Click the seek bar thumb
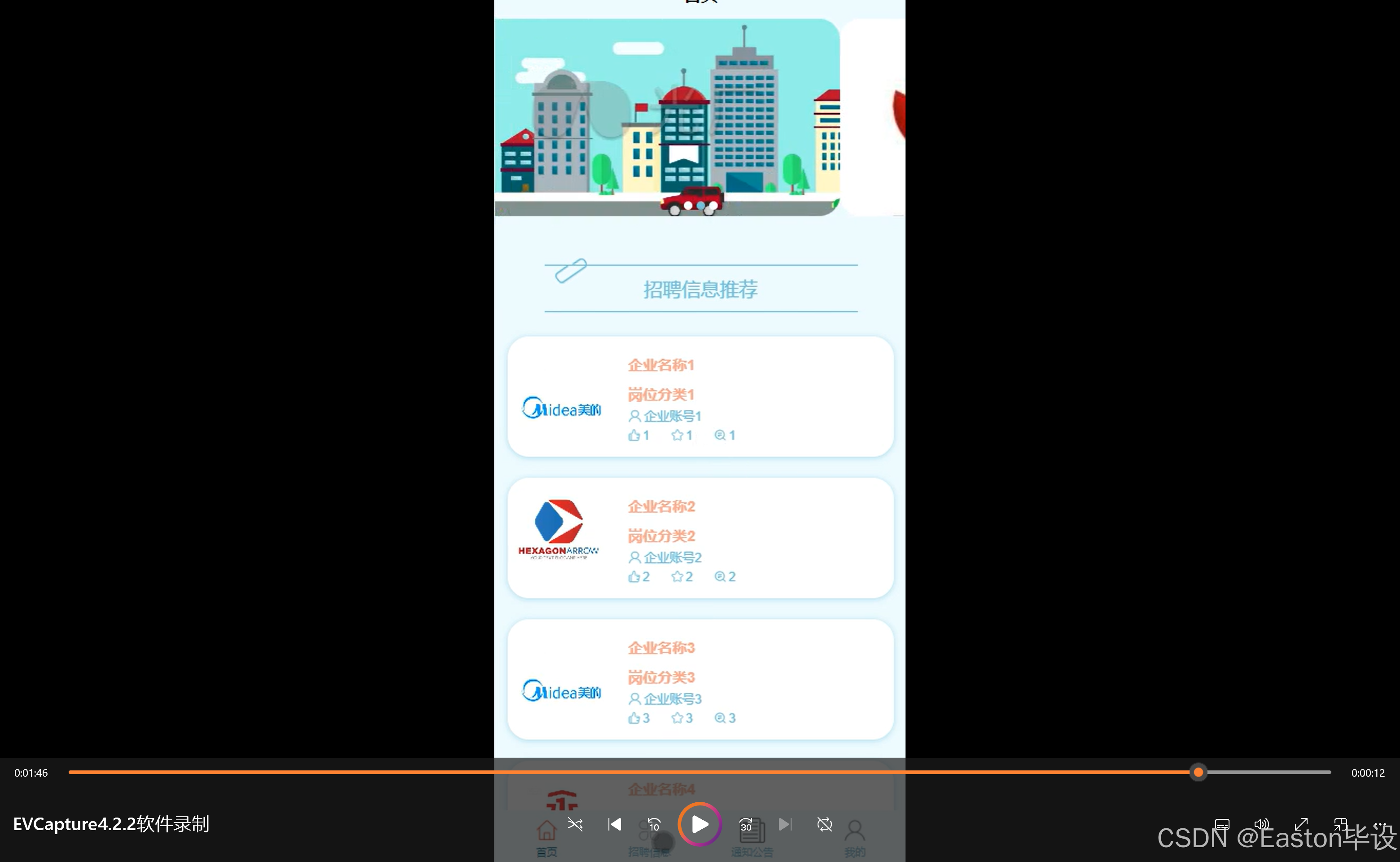Screen dimensions: 1400x862 point(1198,773)
